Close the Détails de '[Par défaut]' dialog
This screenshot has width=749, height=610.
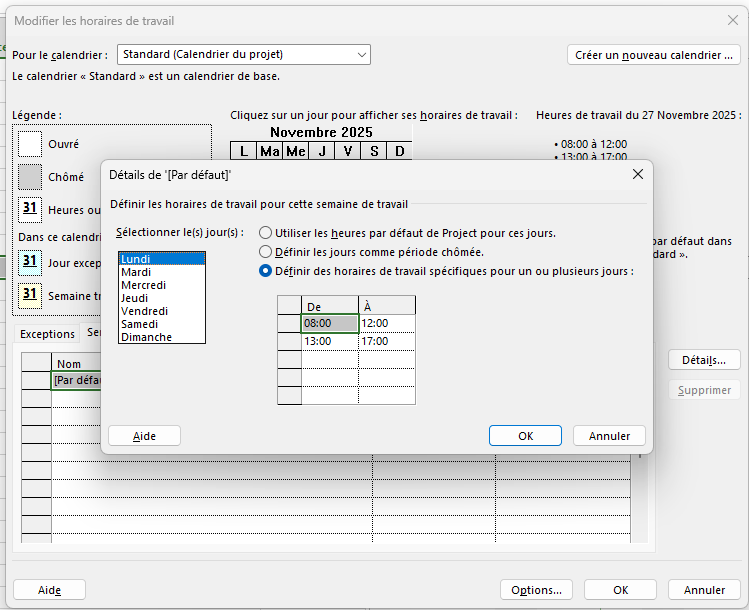[x=638, y=174]
